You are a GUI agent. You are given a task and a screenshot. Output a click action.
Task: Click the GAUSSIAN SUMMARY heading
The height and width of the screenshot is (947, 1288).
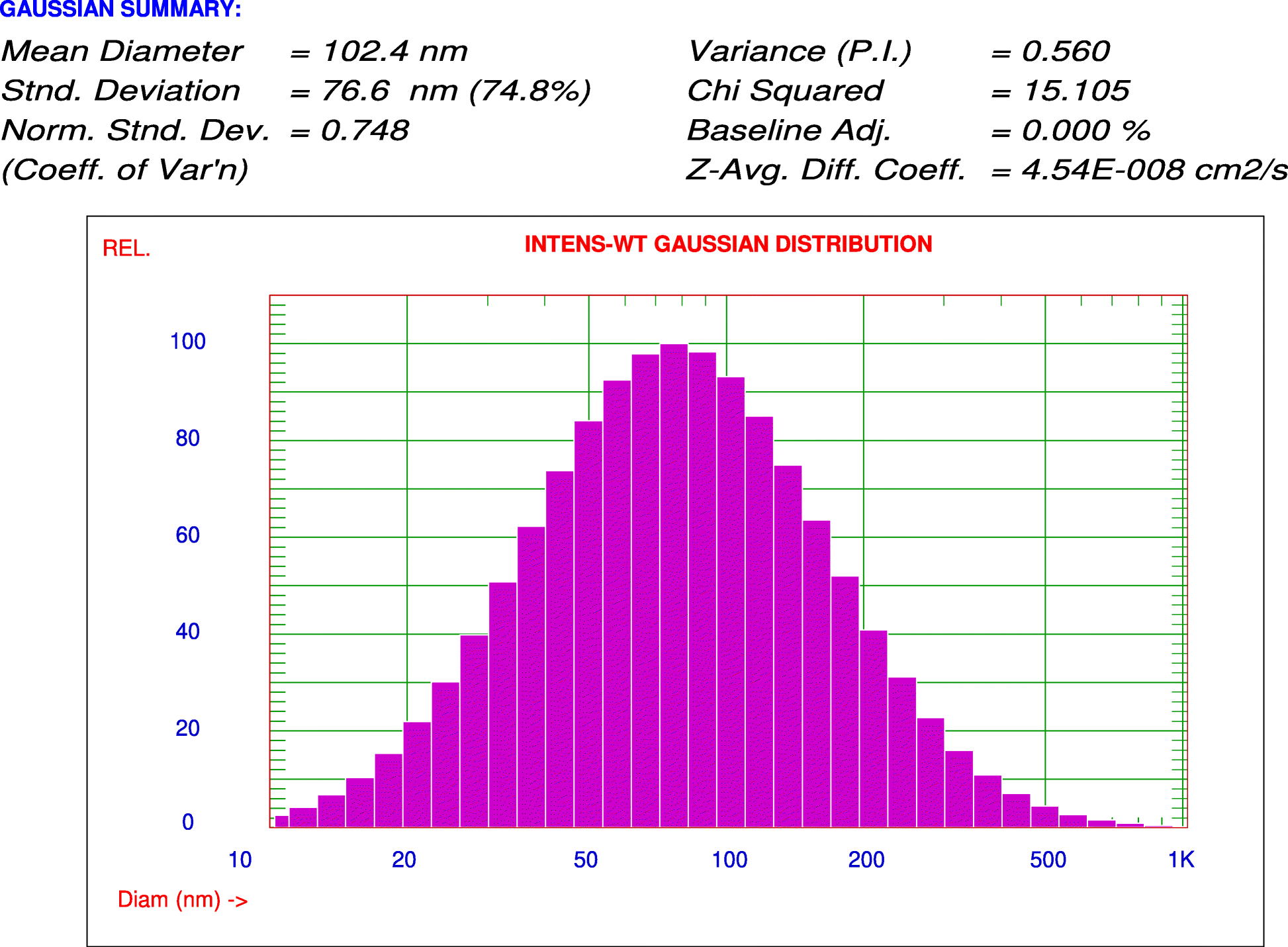pyautogui.click(x=120, y=9)
